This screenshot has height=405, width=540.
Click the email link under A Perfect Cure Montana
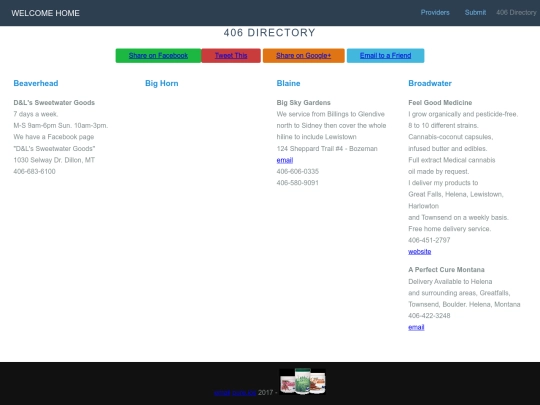(x=416, y=327)
